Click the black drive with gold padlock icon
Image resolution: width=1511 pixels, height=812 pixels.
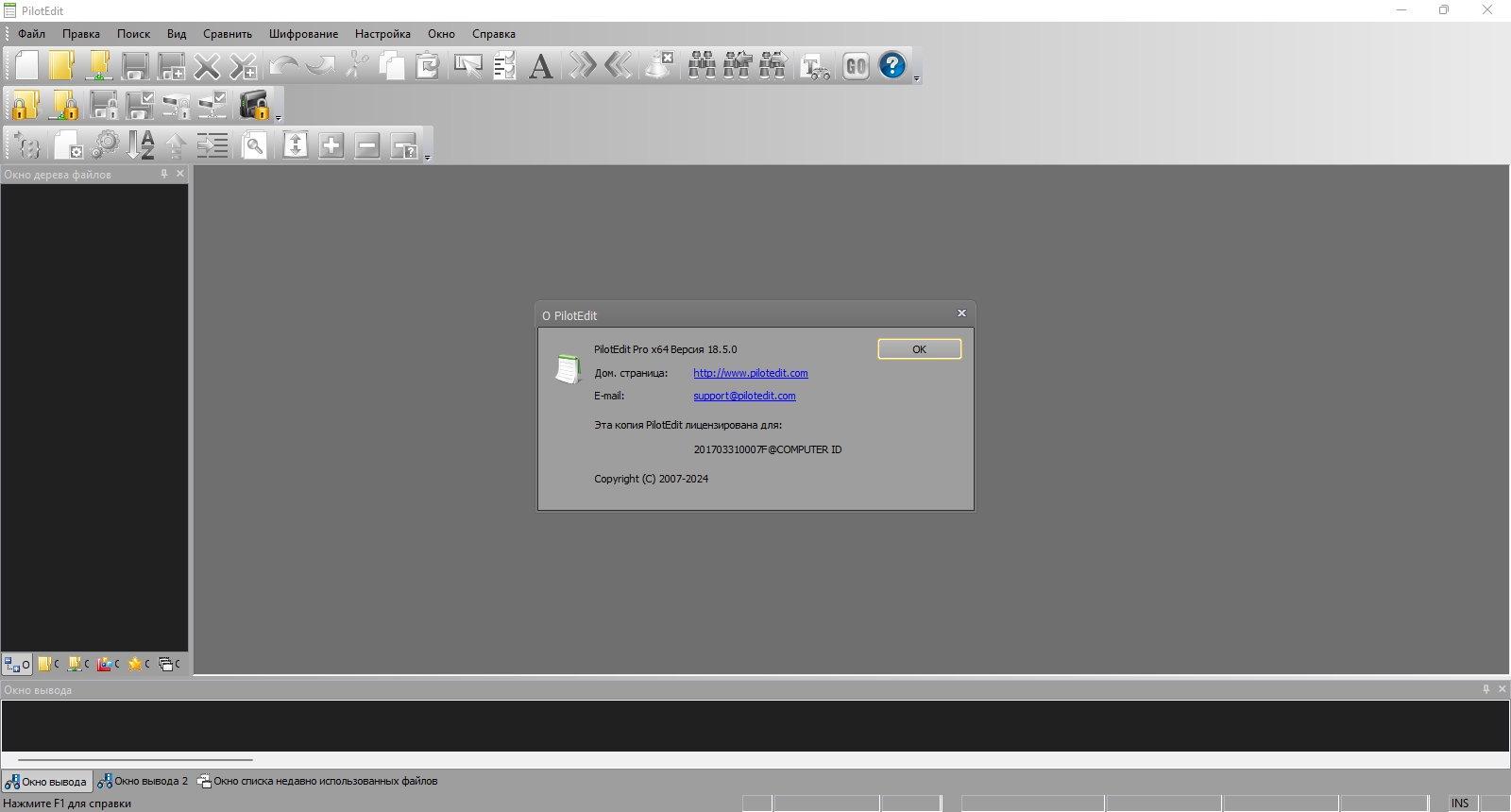tap(255, 105)
